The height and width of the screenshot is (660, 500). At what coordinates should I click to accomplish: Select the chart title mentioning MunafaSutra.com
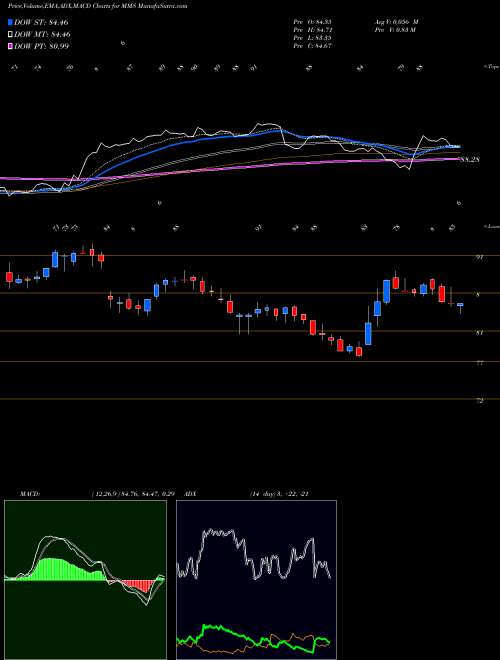[x=98, y=6]
